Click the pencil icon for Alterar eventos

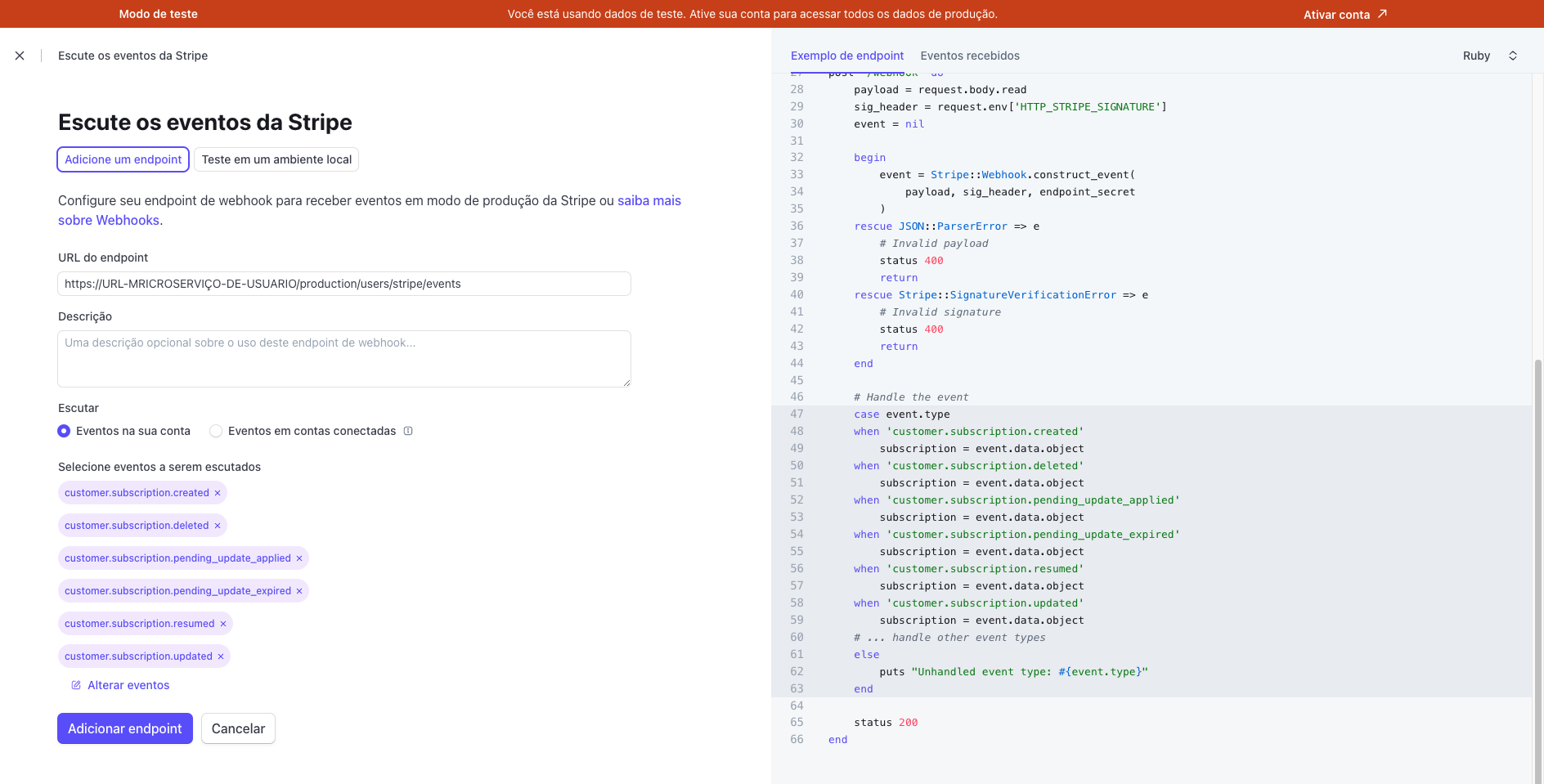tap(76, 685)
